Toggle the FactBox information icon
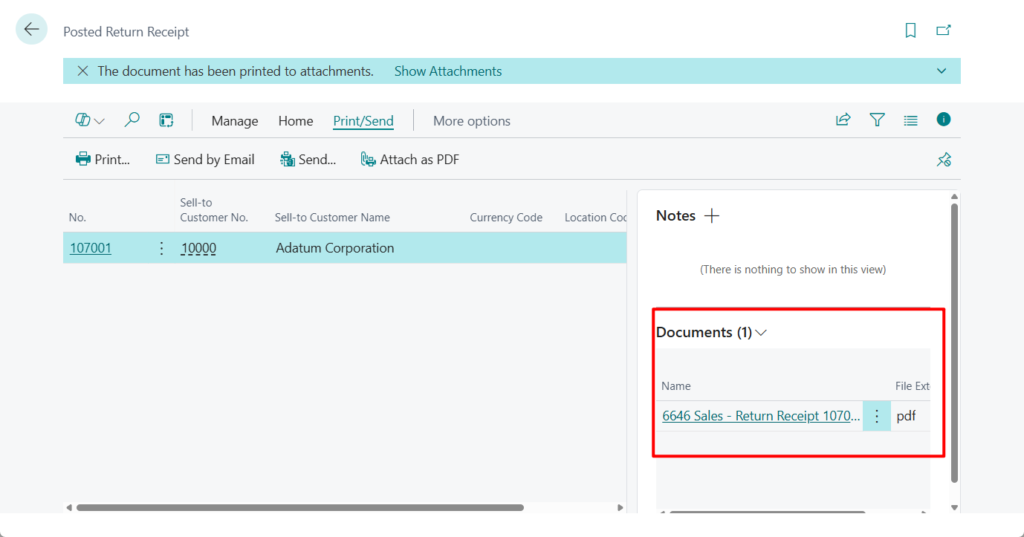Screen dimensions: 1024x537 [943, 120]
